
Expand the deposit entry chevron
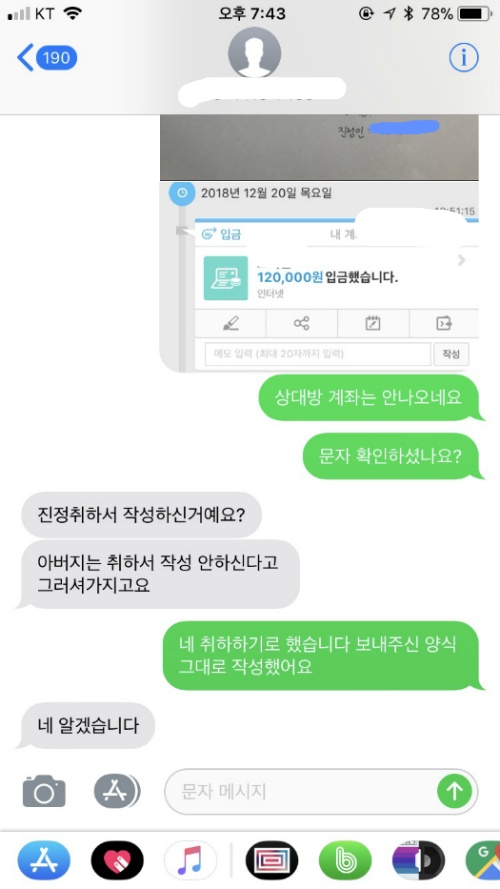click(461, 260)
